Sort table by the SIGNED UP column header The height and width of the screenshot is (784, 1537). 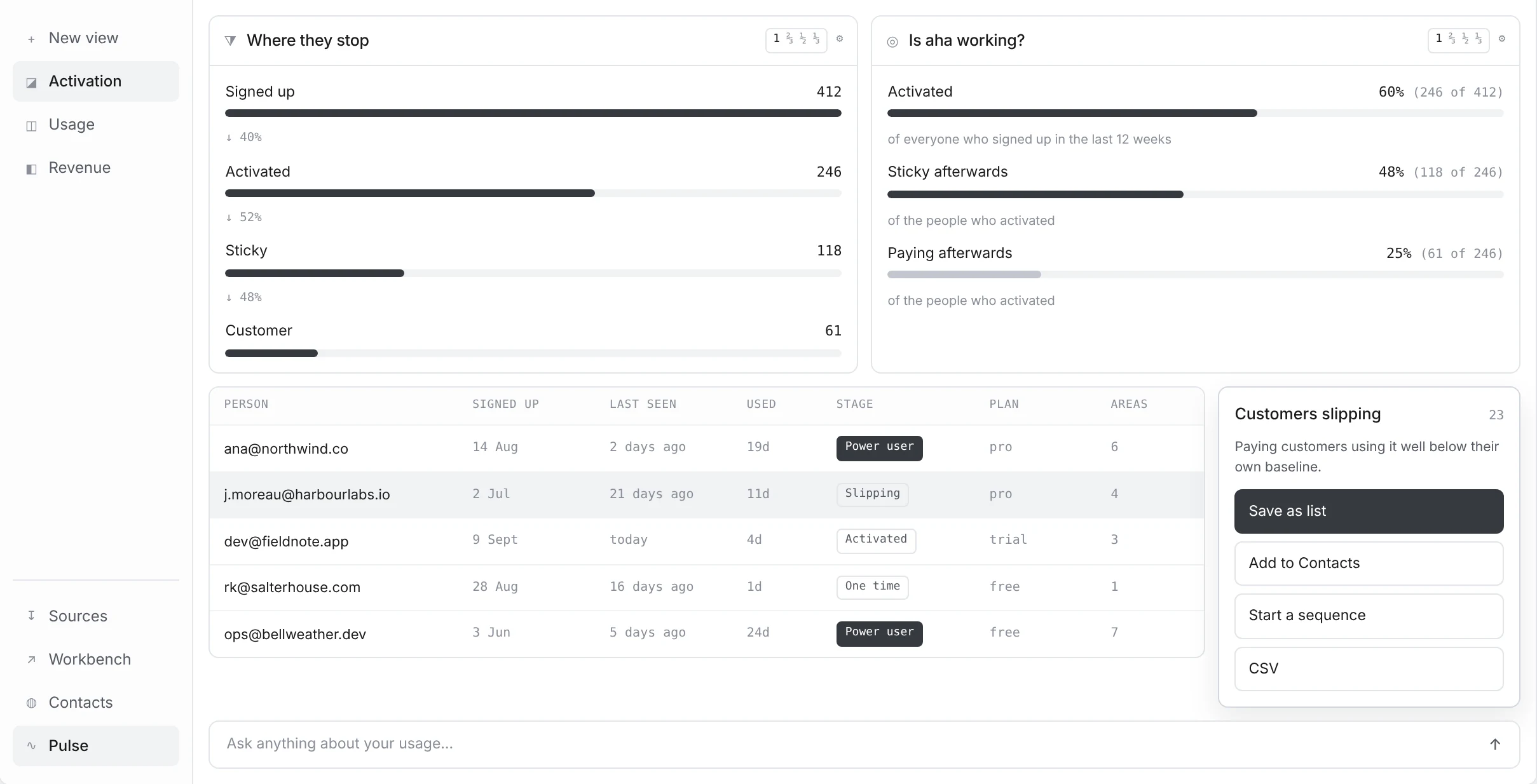point(505,404)
